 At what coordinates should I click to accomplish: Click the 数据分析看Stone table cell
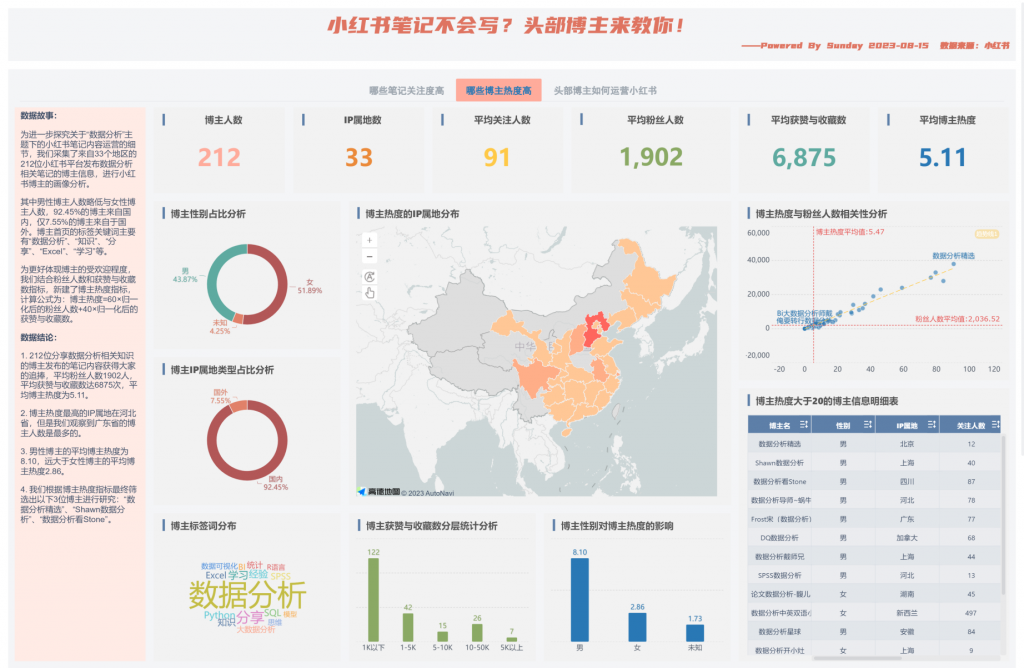[x=779, y=481]
